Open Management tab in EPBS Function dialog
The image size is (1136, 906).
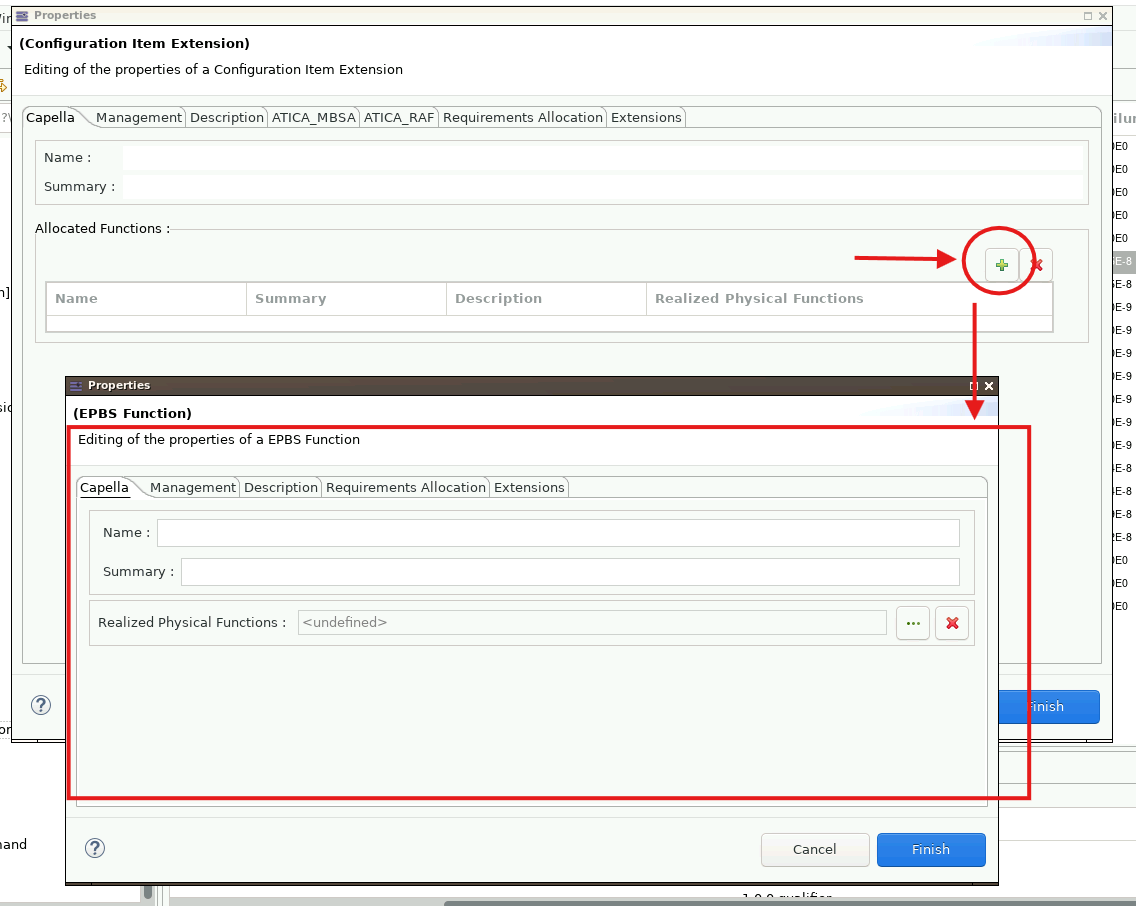click(193, 487)
